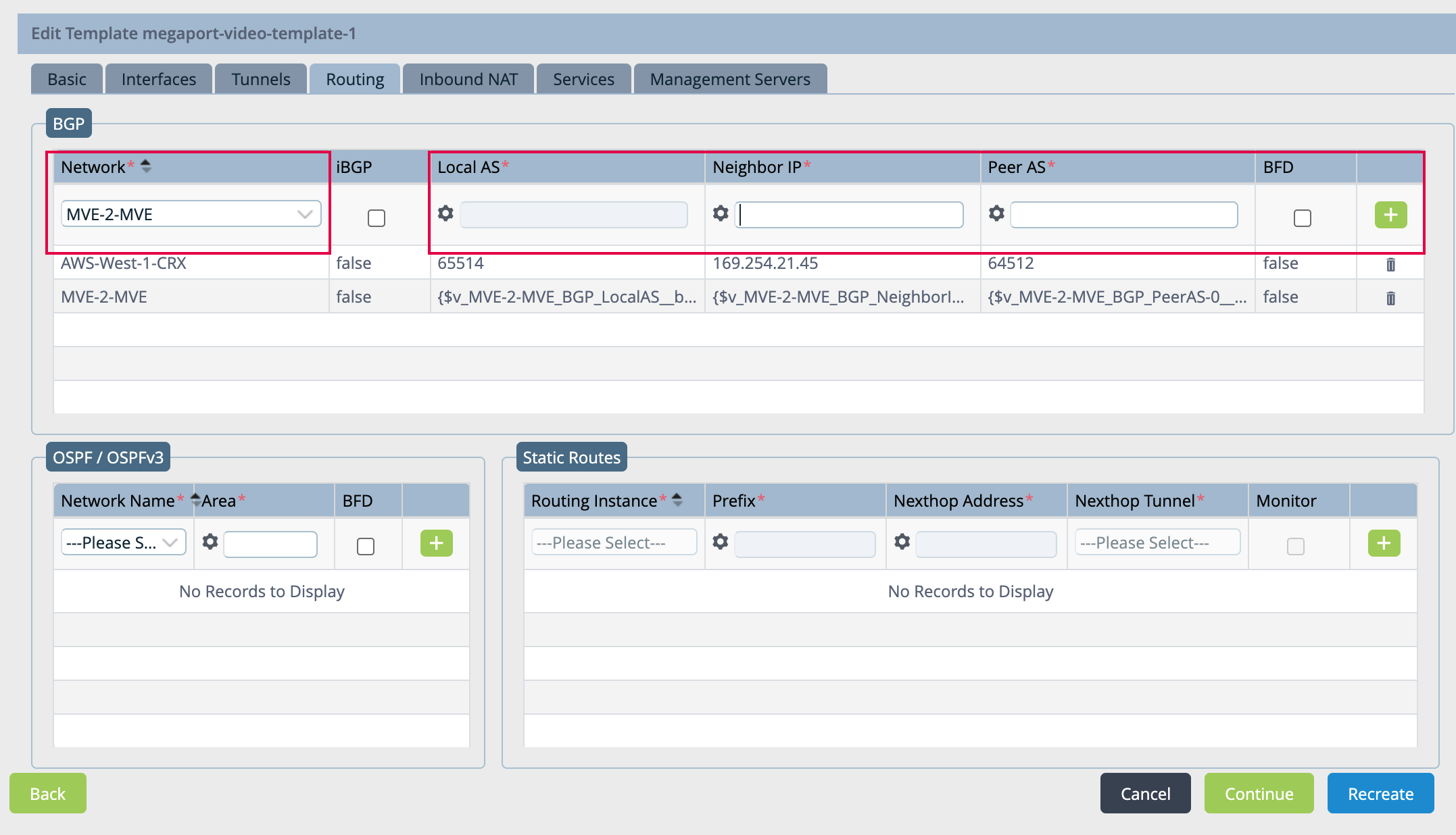Enable BFD on the new BGP row
Image resolution: width=1456 pixels, height=835 pixels.
tap(1302, 218)
